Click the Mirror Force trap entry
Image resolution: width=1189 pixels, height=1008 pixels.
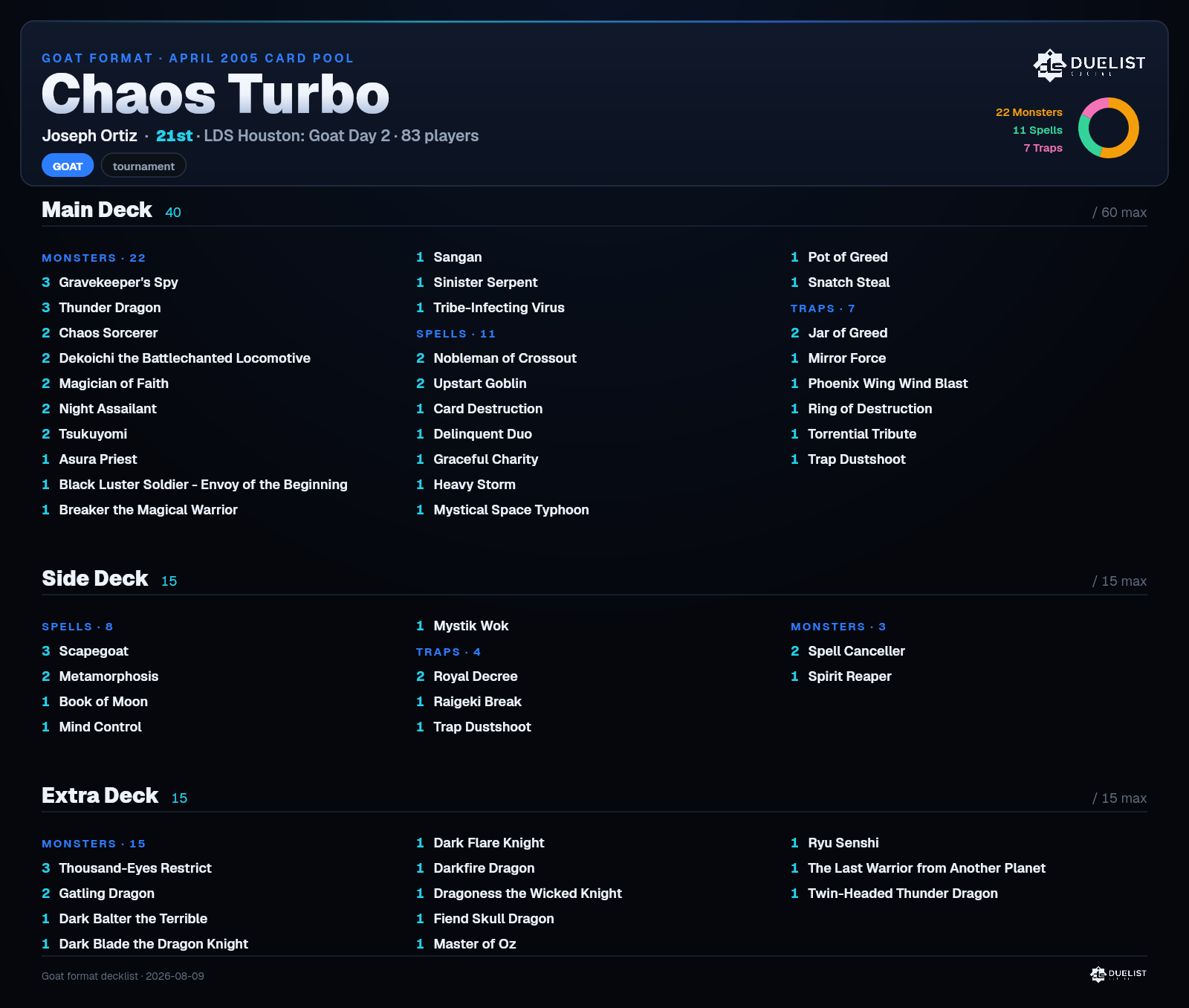pyautogui.click(x=838, y=358)
